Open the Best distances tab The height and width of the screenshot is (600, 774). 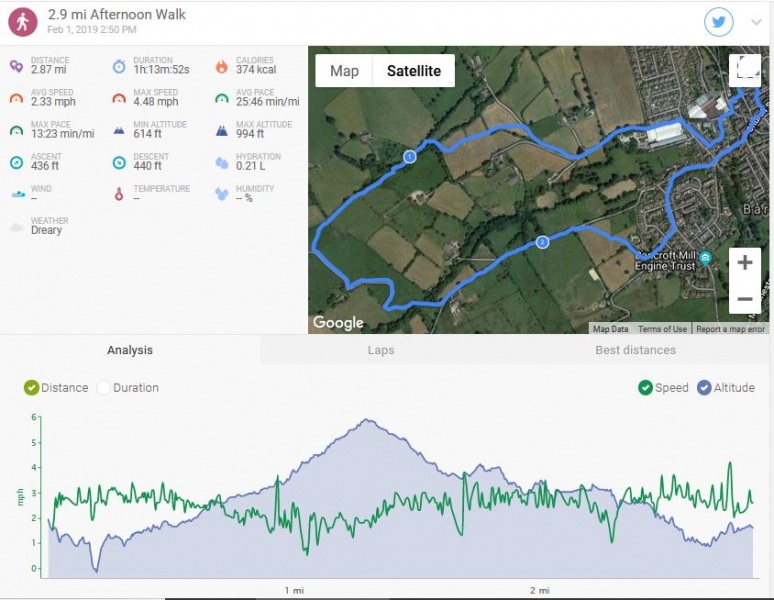(635, 350)
